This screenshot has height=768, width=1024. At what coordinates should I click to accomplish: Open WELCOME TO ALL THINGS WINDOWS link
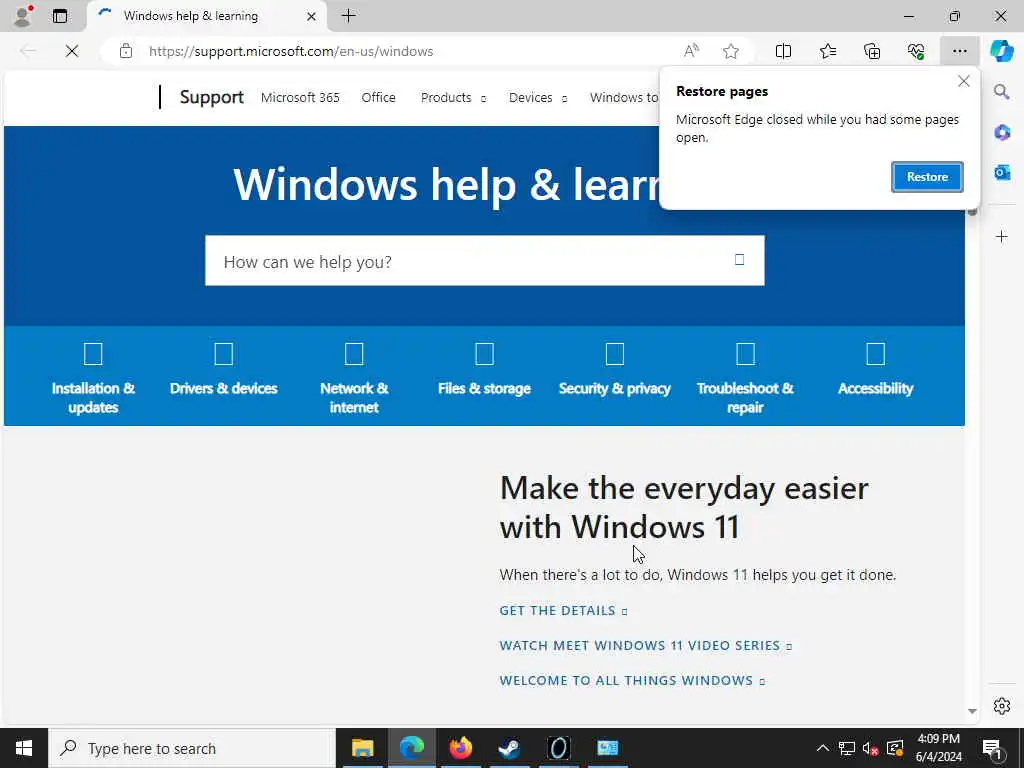click(632, 680)
